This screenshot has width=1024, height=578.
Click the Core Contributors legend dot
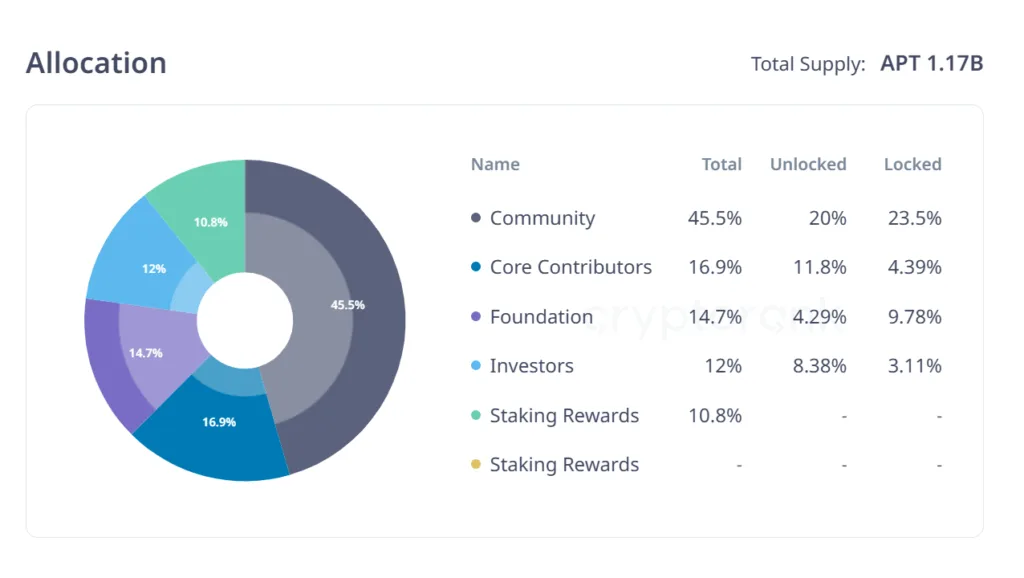pyautogui.click(x=474, y=267)
